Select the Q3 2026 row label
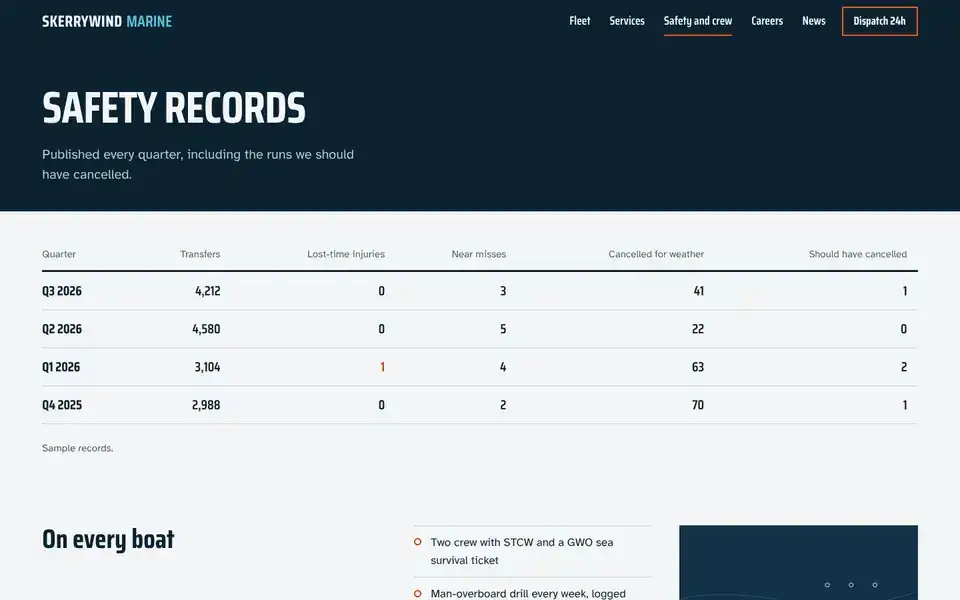This screenshot has width=960, height=600. coord(62,291)
